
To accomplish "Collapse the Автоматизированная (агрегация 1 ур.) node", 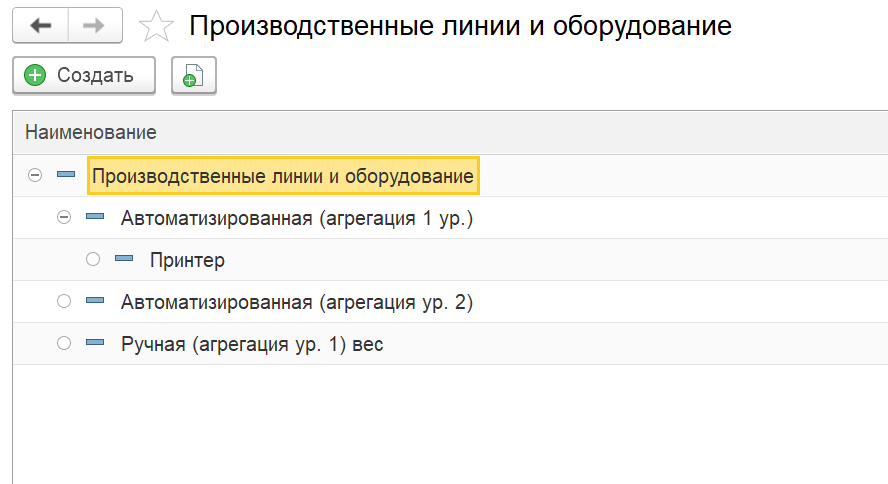I will click(x=65, y=217).
